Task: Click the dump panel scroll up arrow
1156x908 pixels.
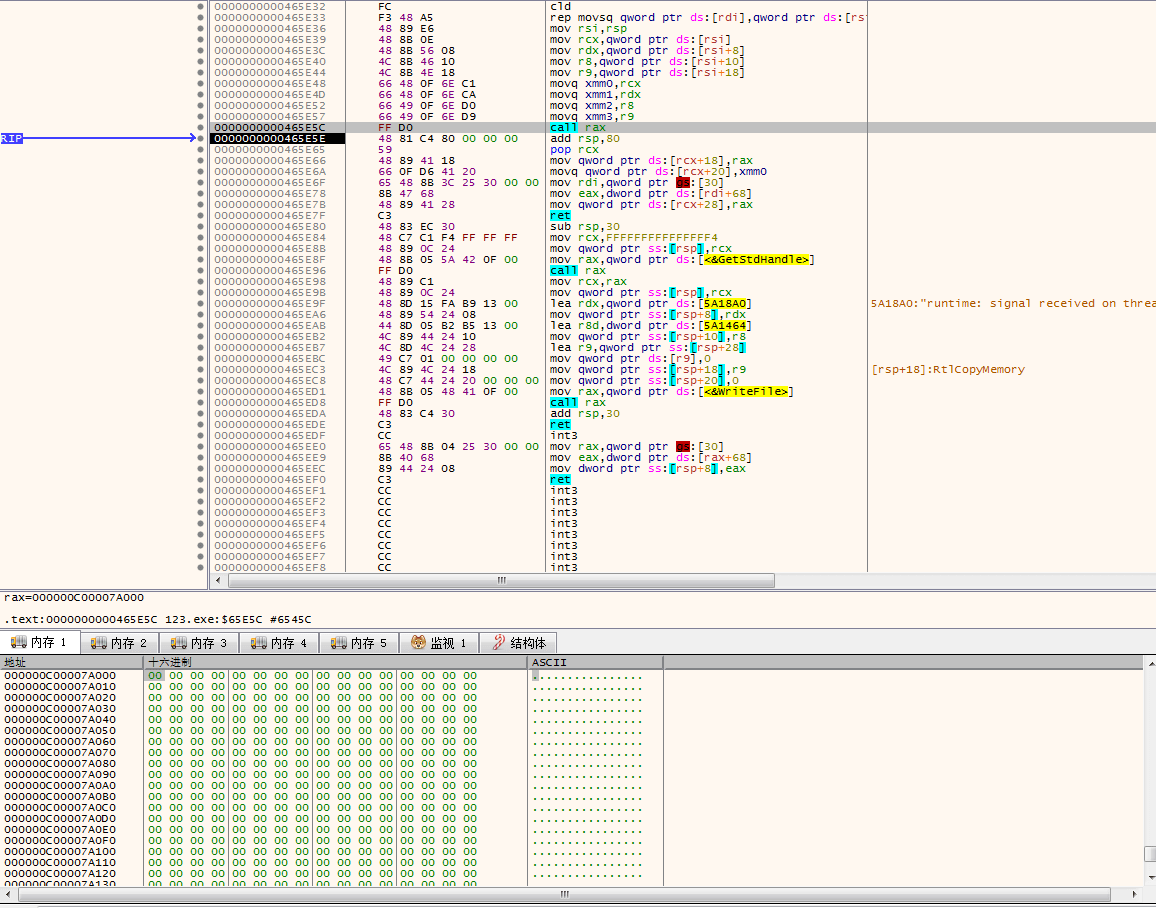Action: click(1150, 664)
